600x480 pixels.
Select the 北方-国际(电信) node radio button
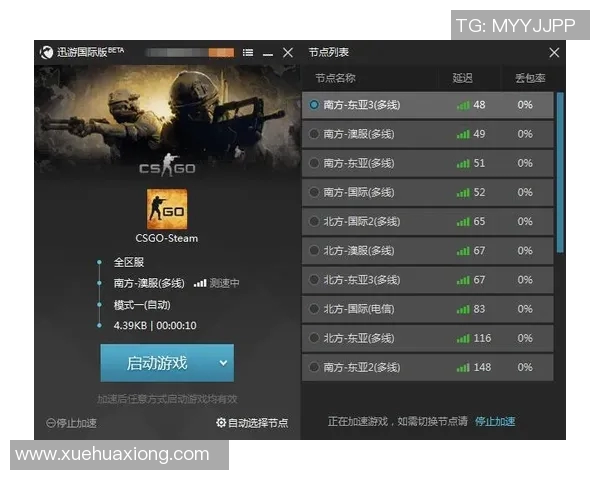[314, 309]
